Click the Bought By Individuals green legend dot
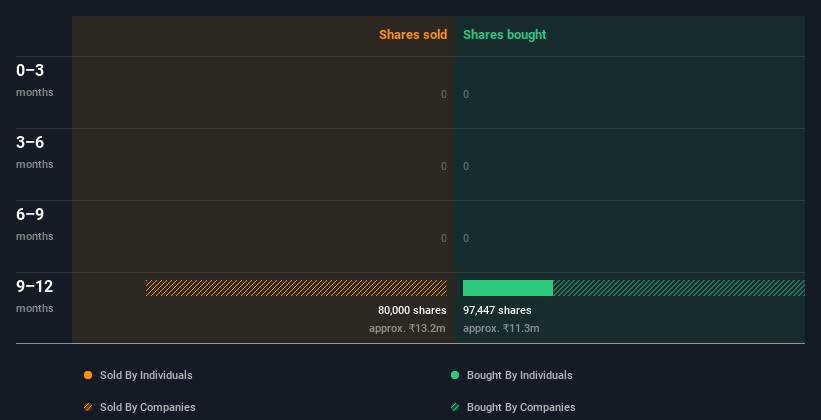Screen dimensions: 821x420 coord(455,375)
